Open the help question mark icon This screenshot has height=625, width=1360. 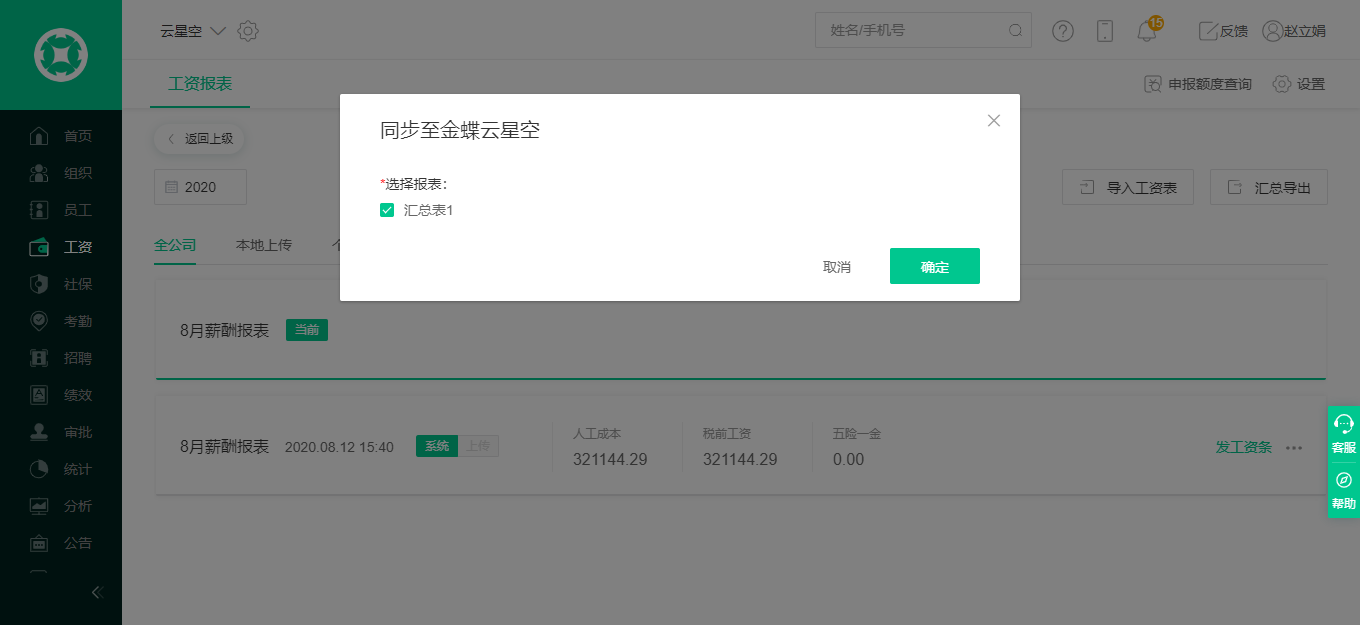1063,31
